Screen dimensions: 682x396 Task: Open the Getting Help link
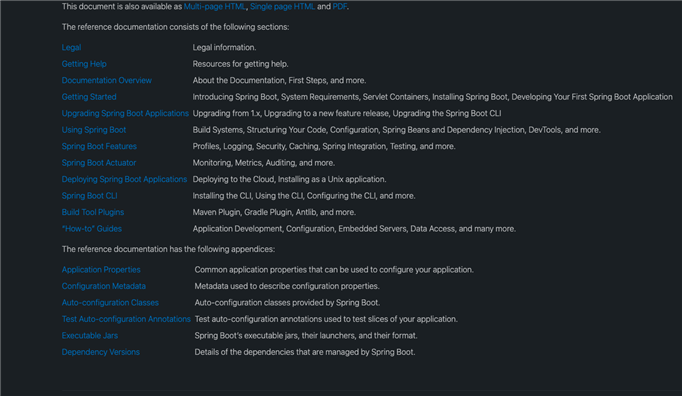(x=84, y=64)
